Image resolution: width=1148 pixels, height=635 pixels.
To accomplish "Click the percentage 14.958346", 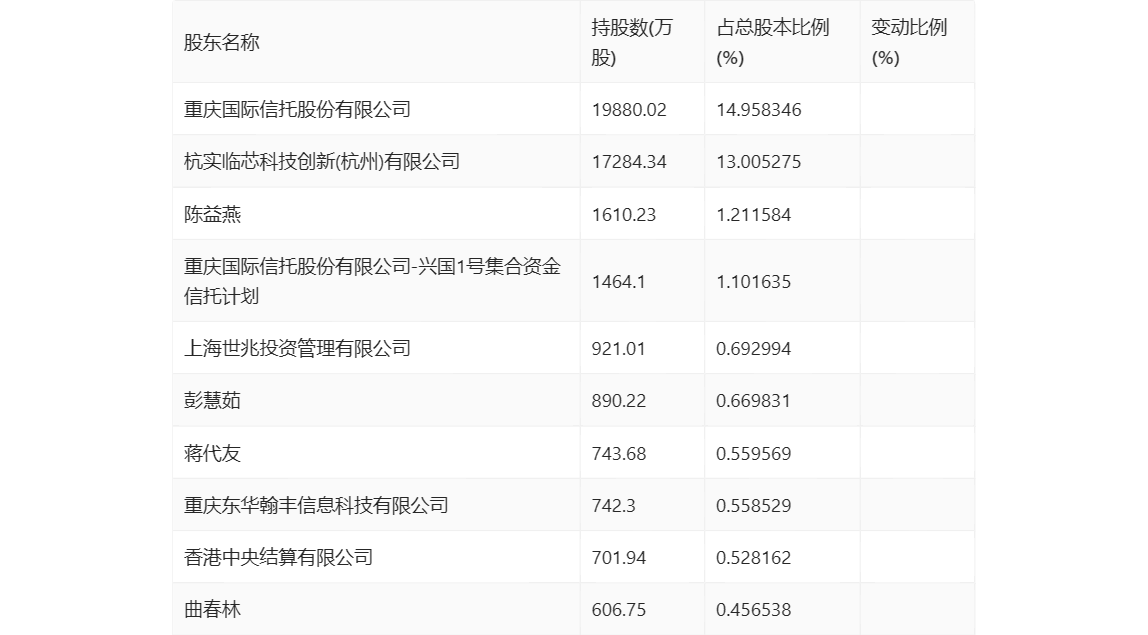I will pos(758,110).
